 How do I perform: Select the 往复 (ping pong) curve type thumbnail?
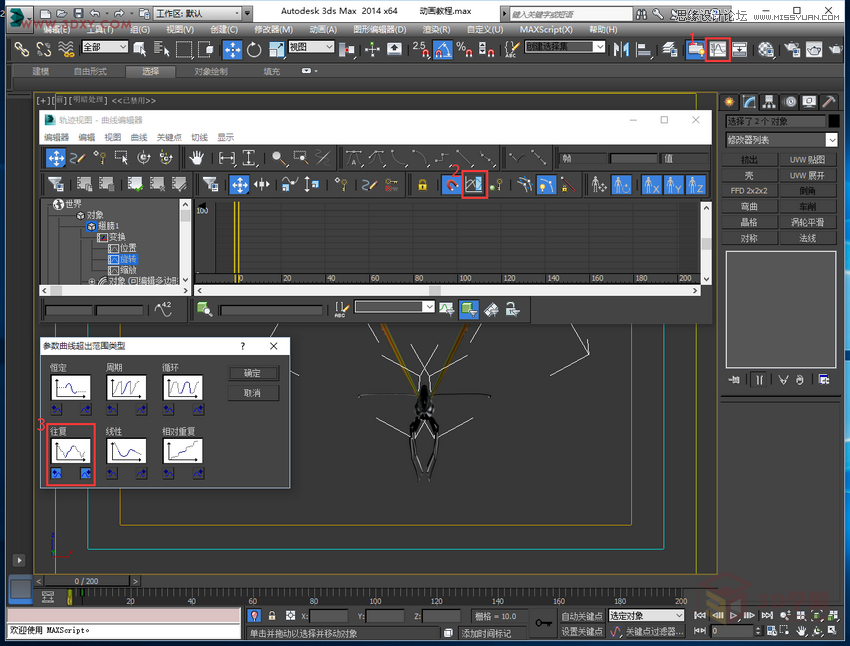(71, 451)
